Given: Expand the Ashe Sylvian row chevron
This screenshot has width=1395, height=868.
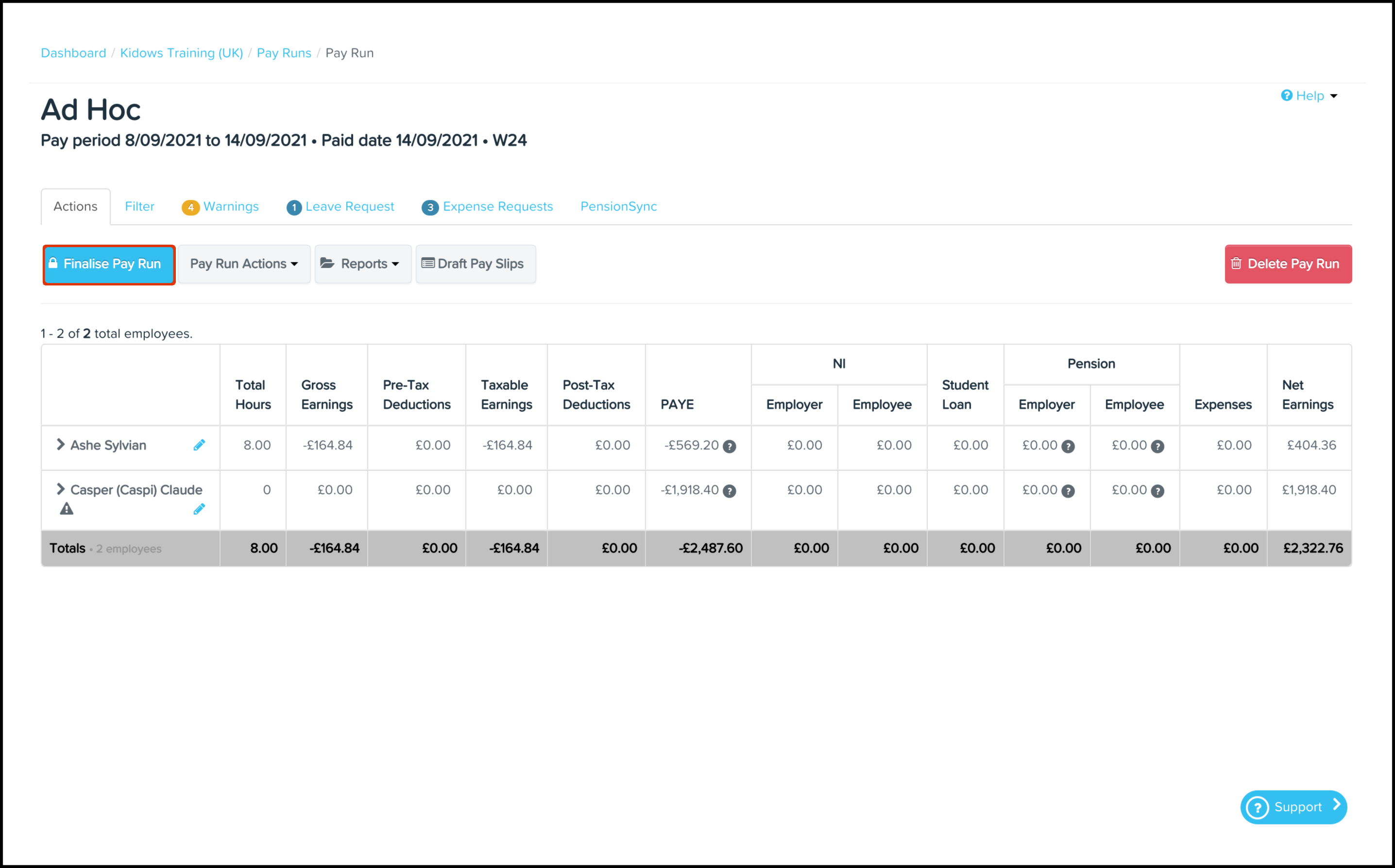Looking at the screenshot, I should (x=60, y=444).
